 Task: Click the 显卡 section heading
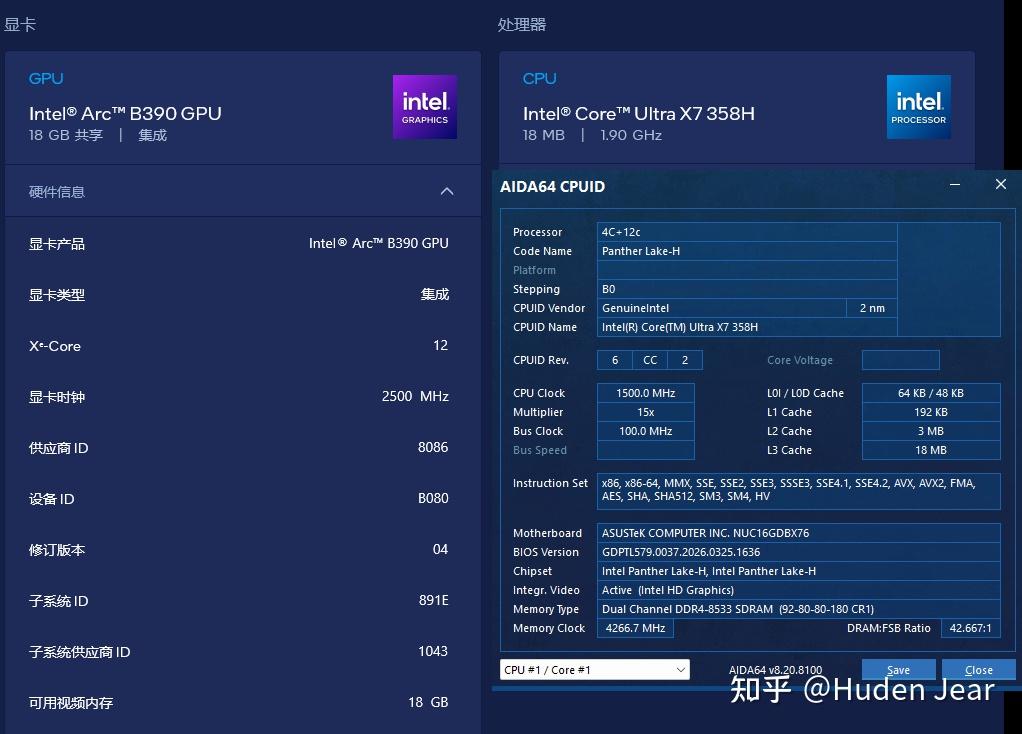click(x=20, y=25)
